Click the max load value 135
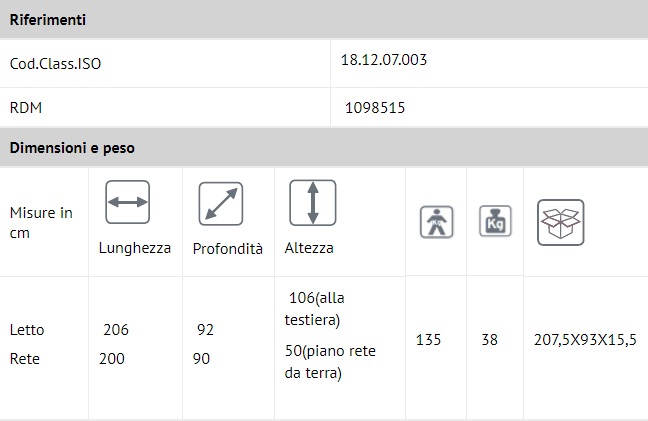 (428, 339)
